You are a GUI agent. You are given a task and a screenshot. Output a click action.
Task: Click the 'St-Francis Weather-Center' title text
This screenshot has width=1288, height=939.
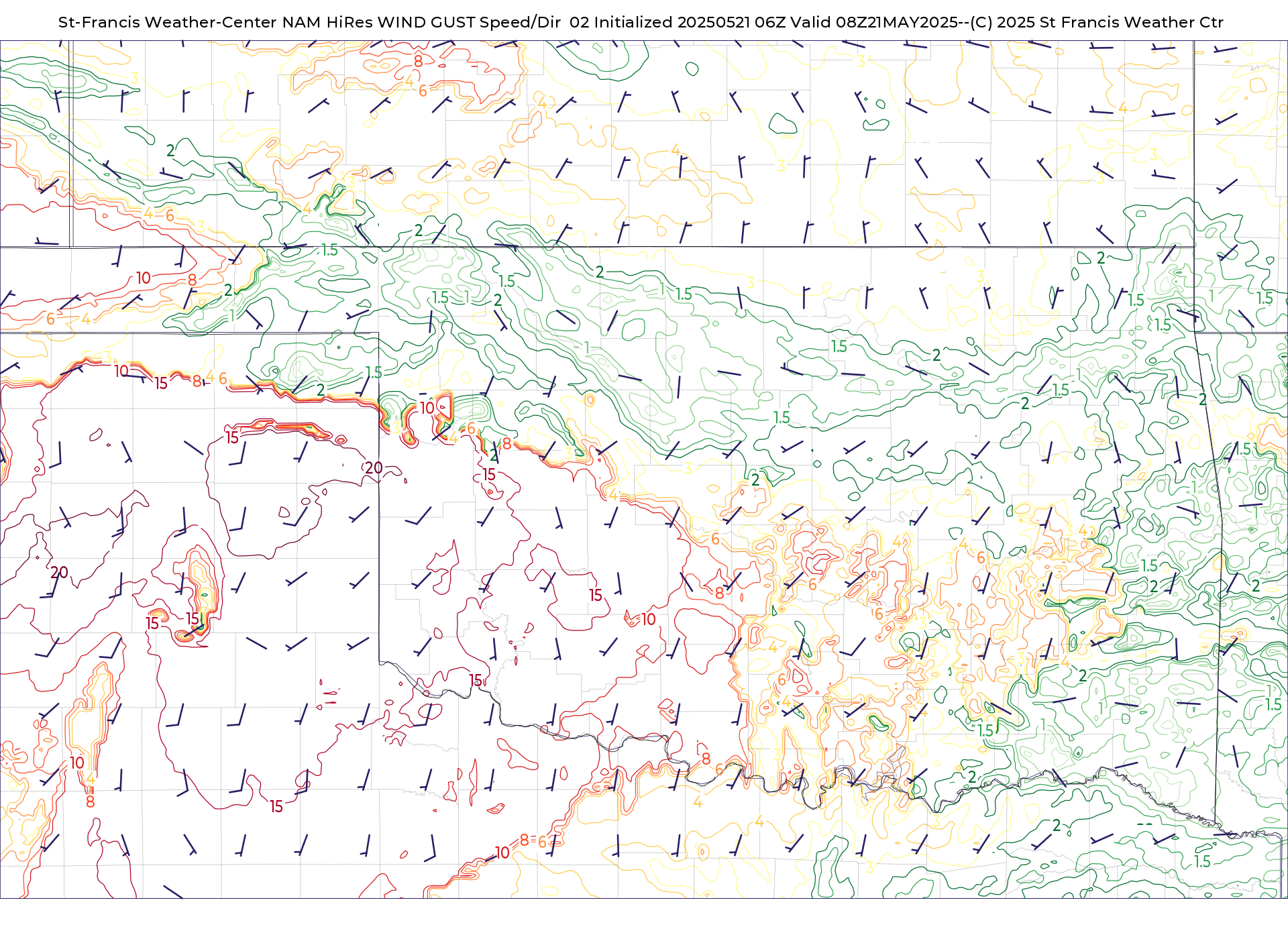(x=168, y=22)
